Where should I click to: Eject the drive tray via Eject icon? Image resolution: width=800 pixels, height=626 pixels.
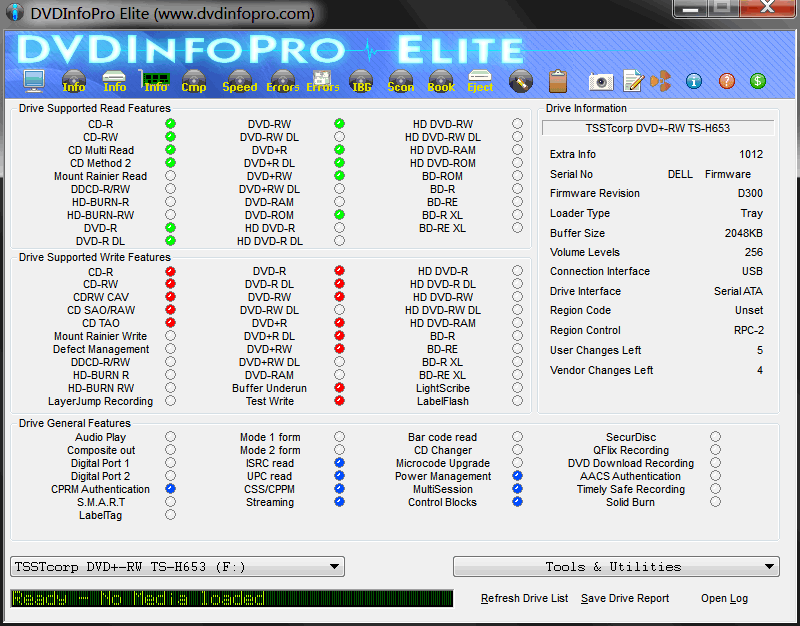pyautogui.click(x=480, y=82)
